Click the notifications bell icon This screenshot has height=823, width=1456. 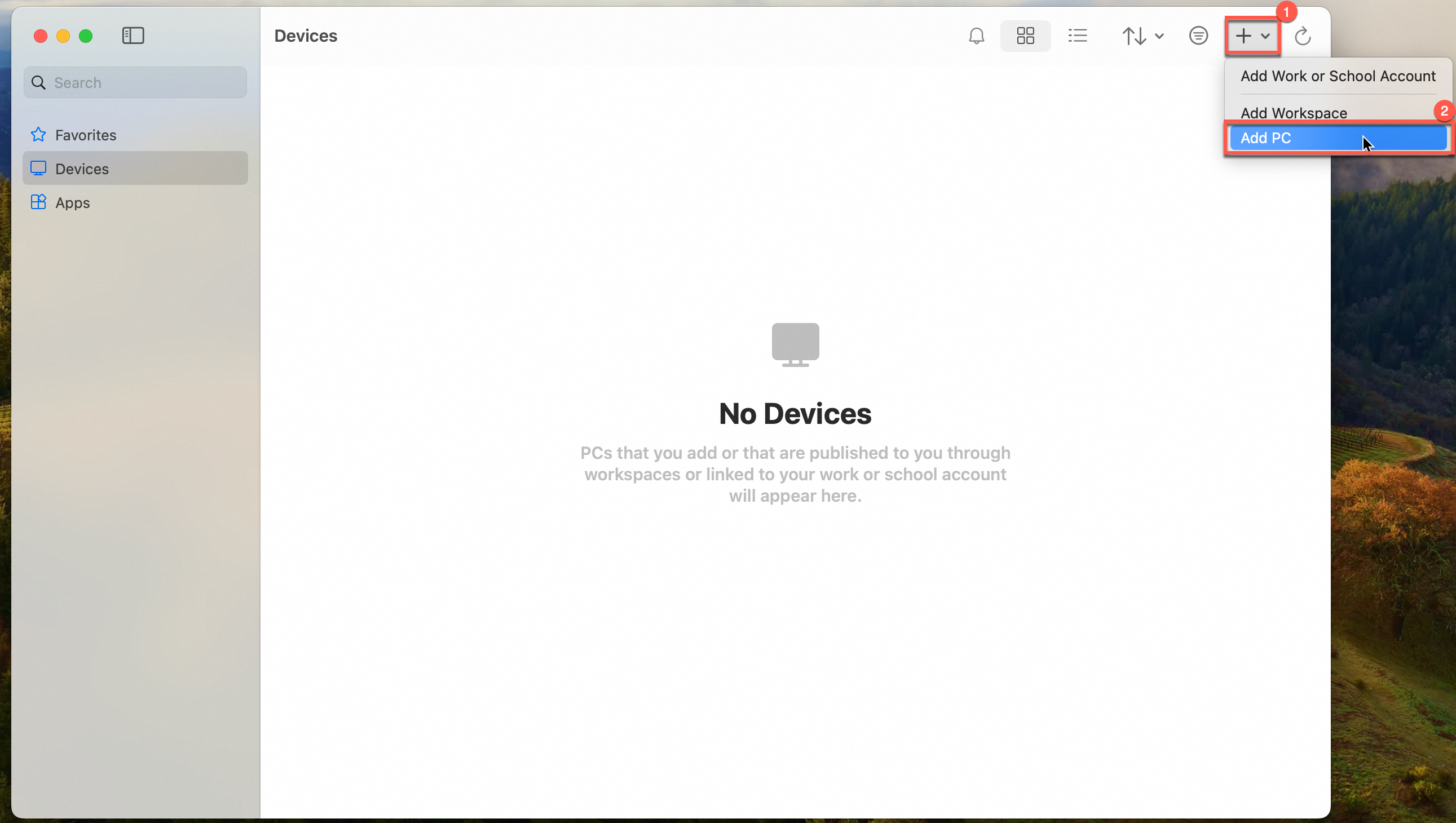click(x=976, y=36)
